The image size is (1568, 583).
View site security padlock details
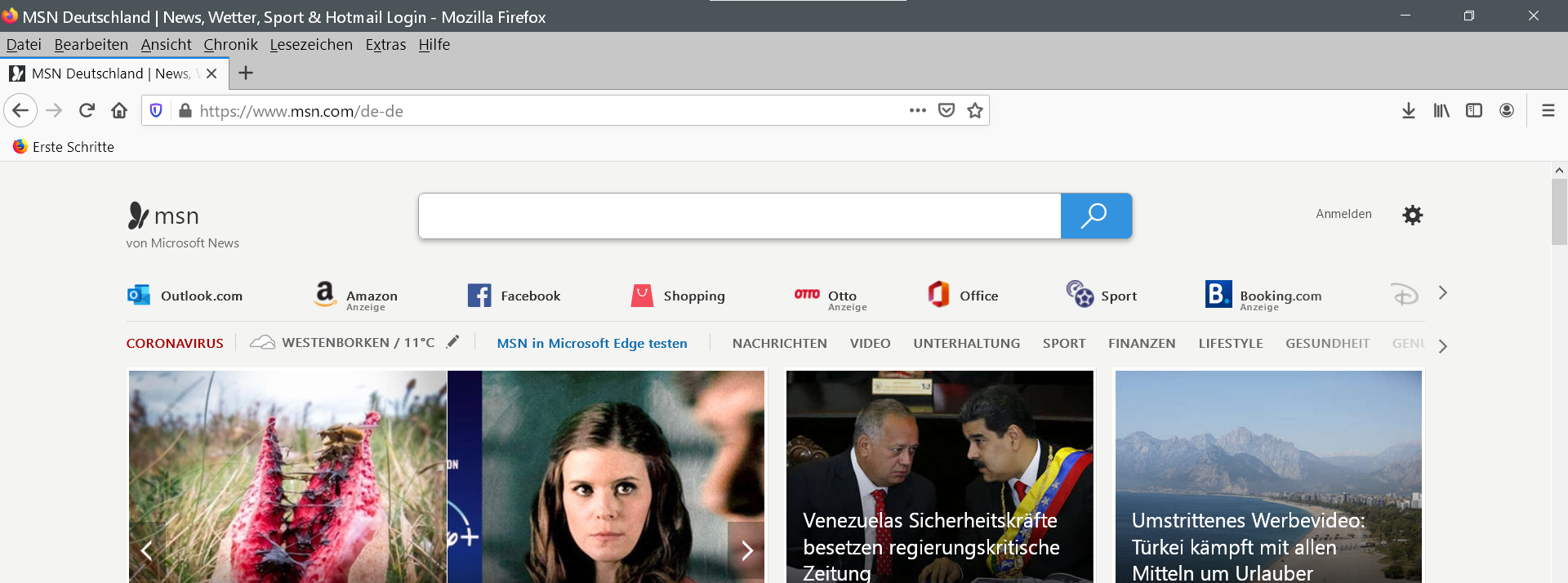click(185, 110)
